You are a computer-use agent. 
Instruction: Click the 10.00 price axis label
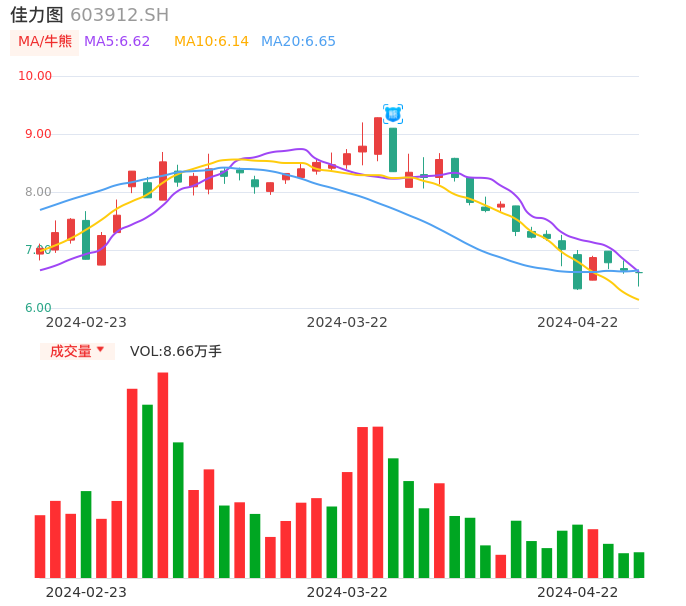[35, 76]
